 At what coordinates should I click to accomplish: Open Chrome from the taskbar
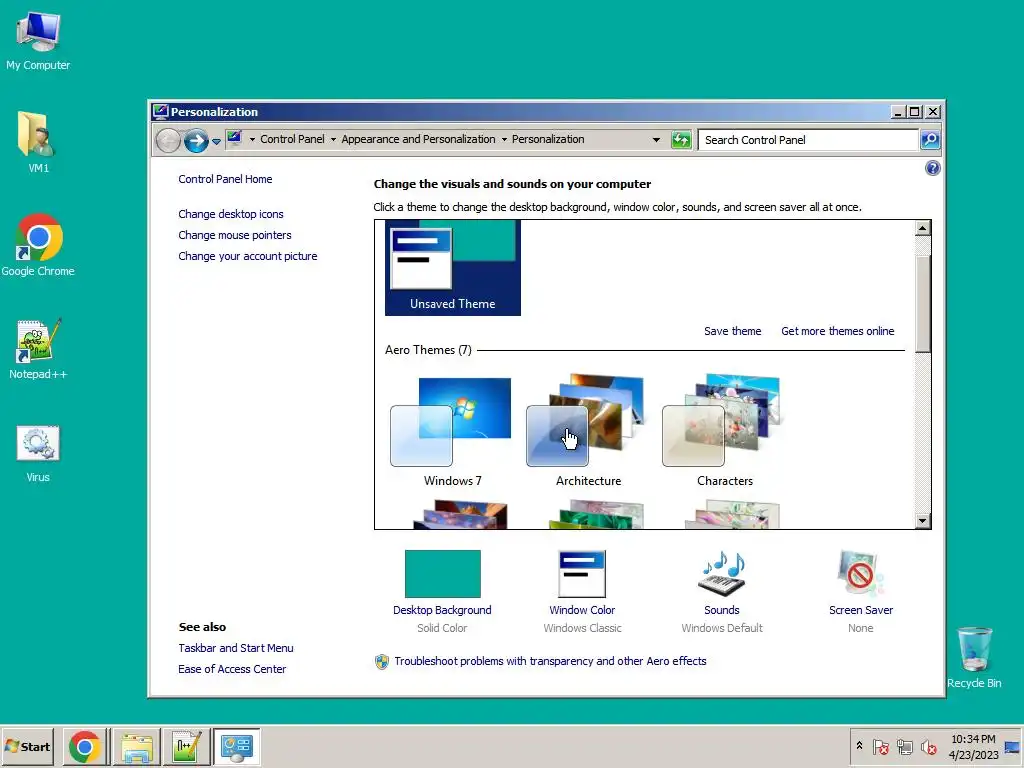(x=85, y=746)
